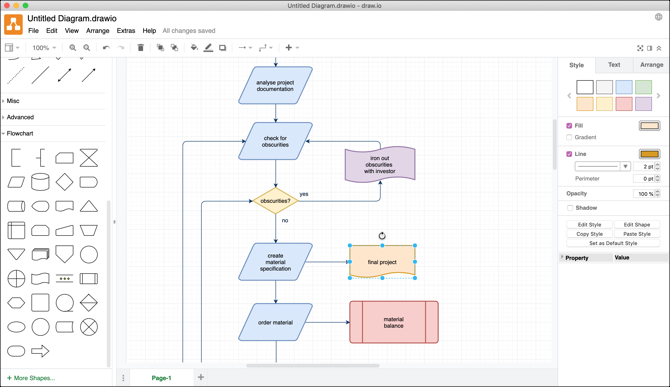Screen dimensions: 670x387
Task: Open the zoom 100% dropdown
Action: [x=44, y=48]
